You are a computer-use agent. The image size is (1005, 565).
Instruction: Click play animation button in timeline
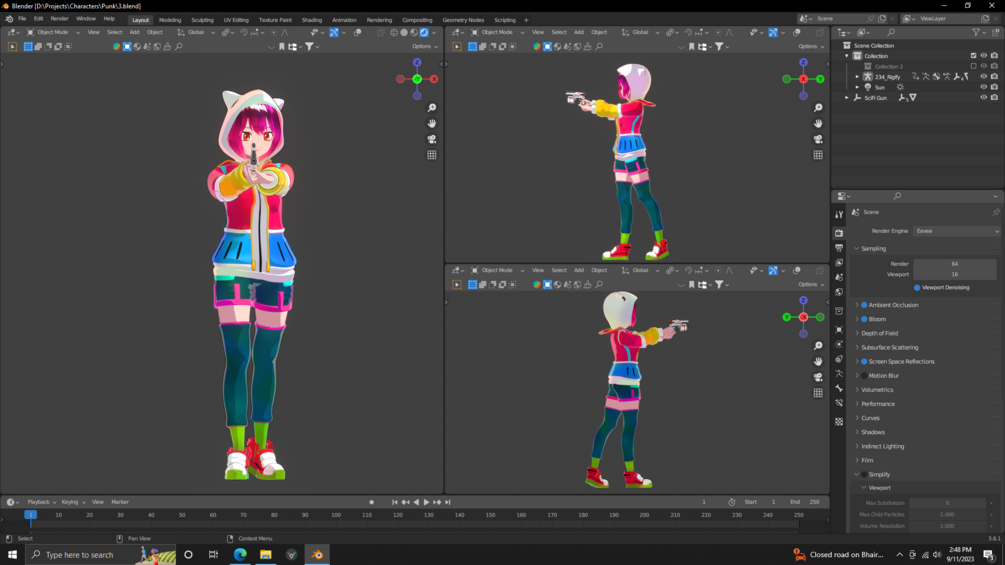point(426,502)
